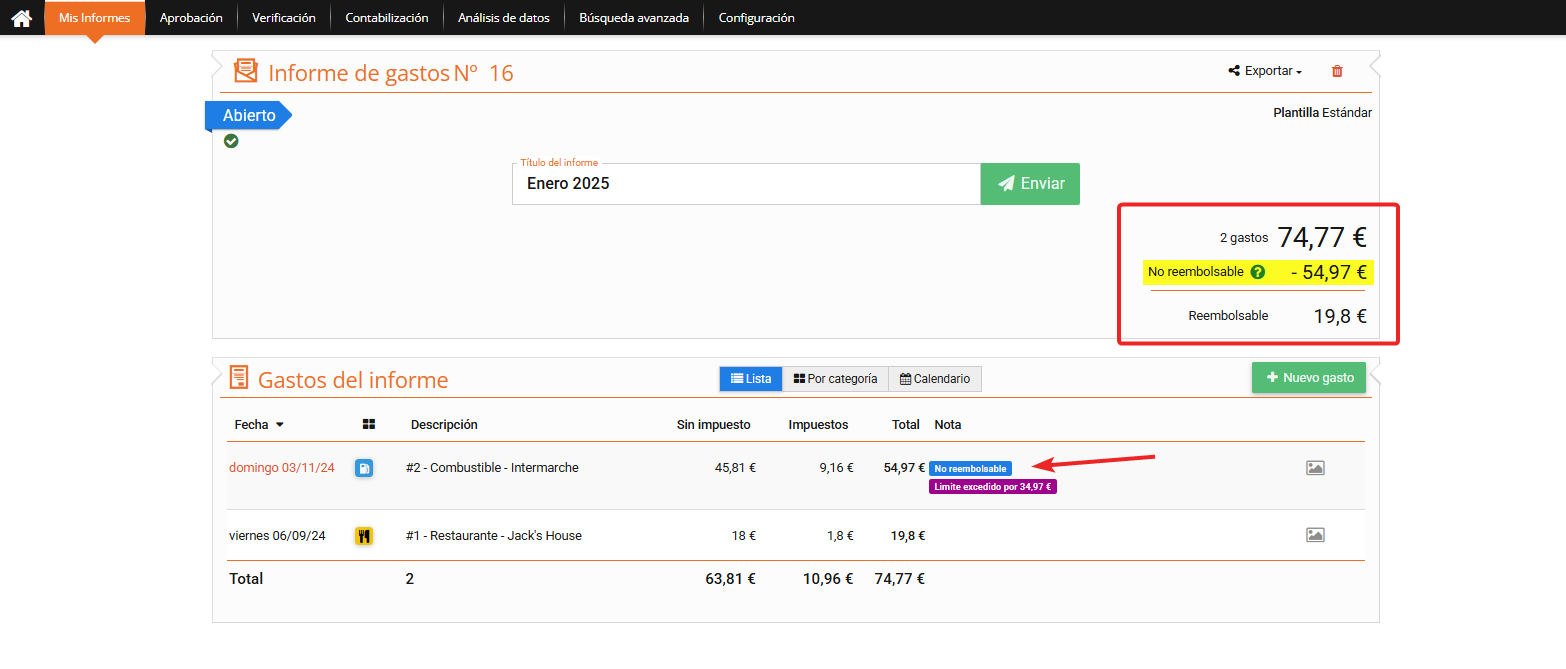Click Sin impuesto column header
The height and width of the screenshot is (669, 1566).
tap(714, 425)
